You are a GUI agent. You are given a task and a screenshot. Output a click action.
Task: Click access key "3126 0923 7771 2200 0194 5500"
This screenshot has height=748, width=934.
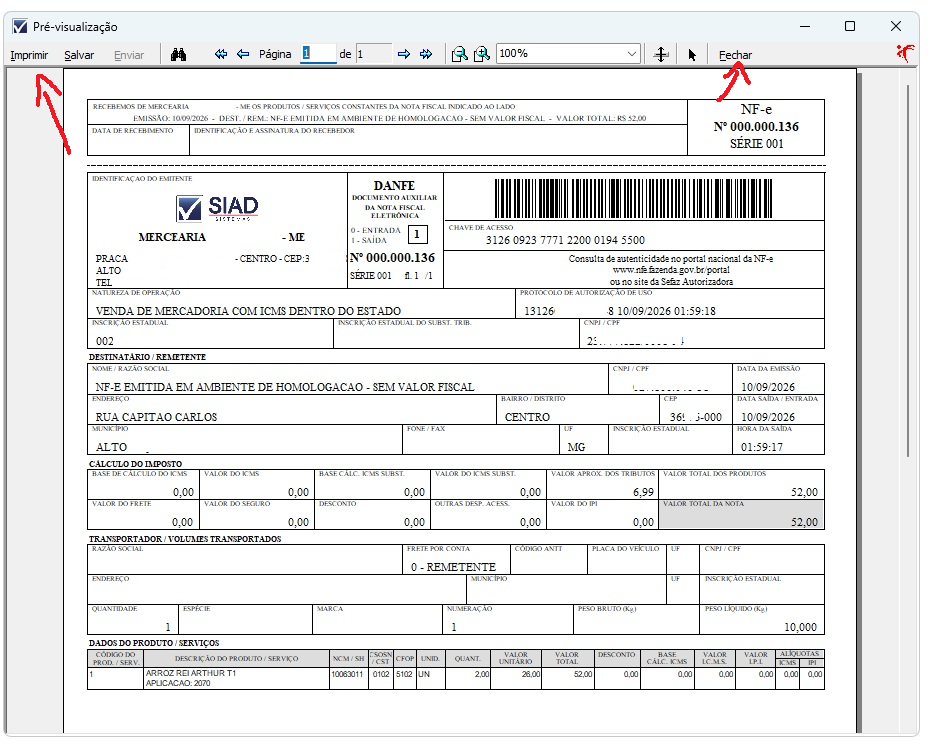565,240
